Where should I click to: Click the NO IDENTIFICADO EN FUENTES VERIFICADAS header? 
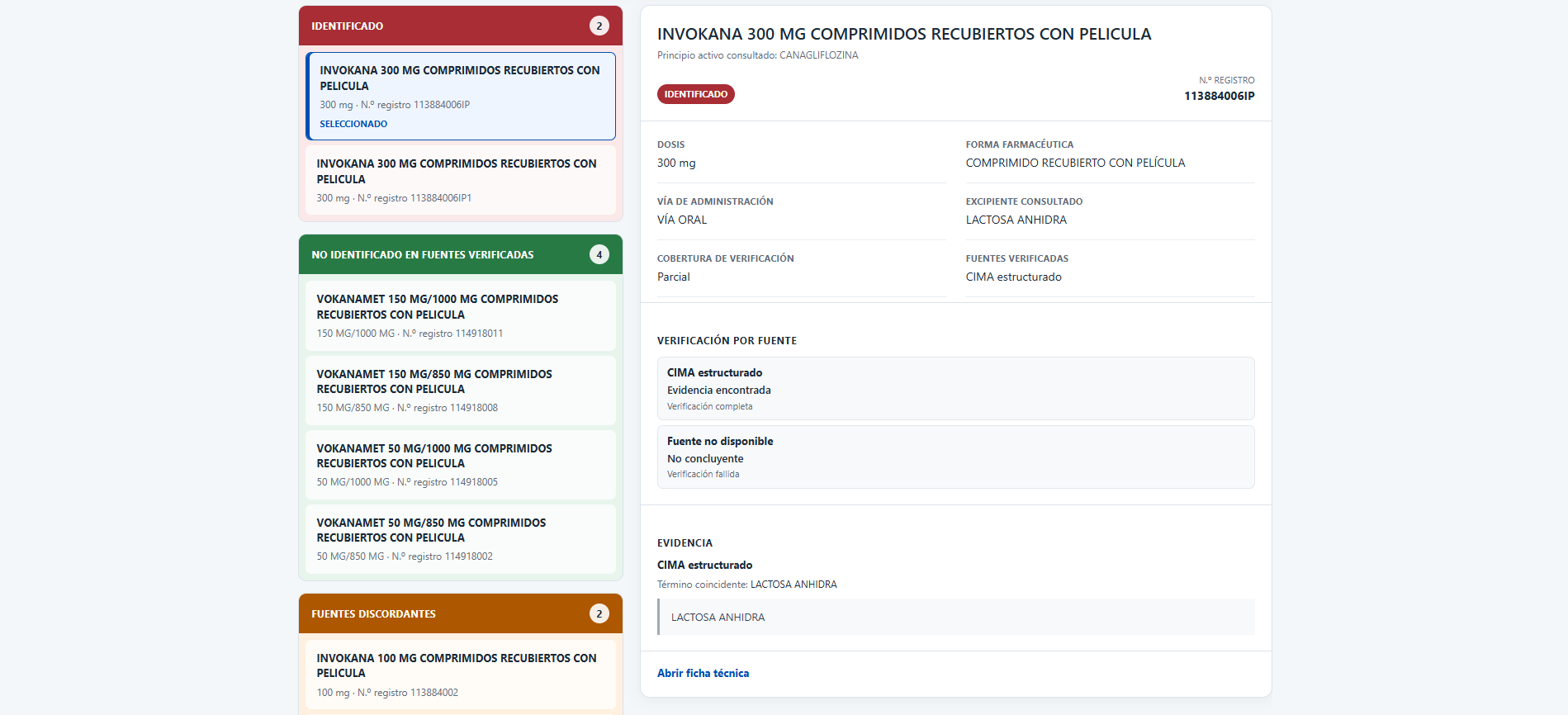point(461,254)
